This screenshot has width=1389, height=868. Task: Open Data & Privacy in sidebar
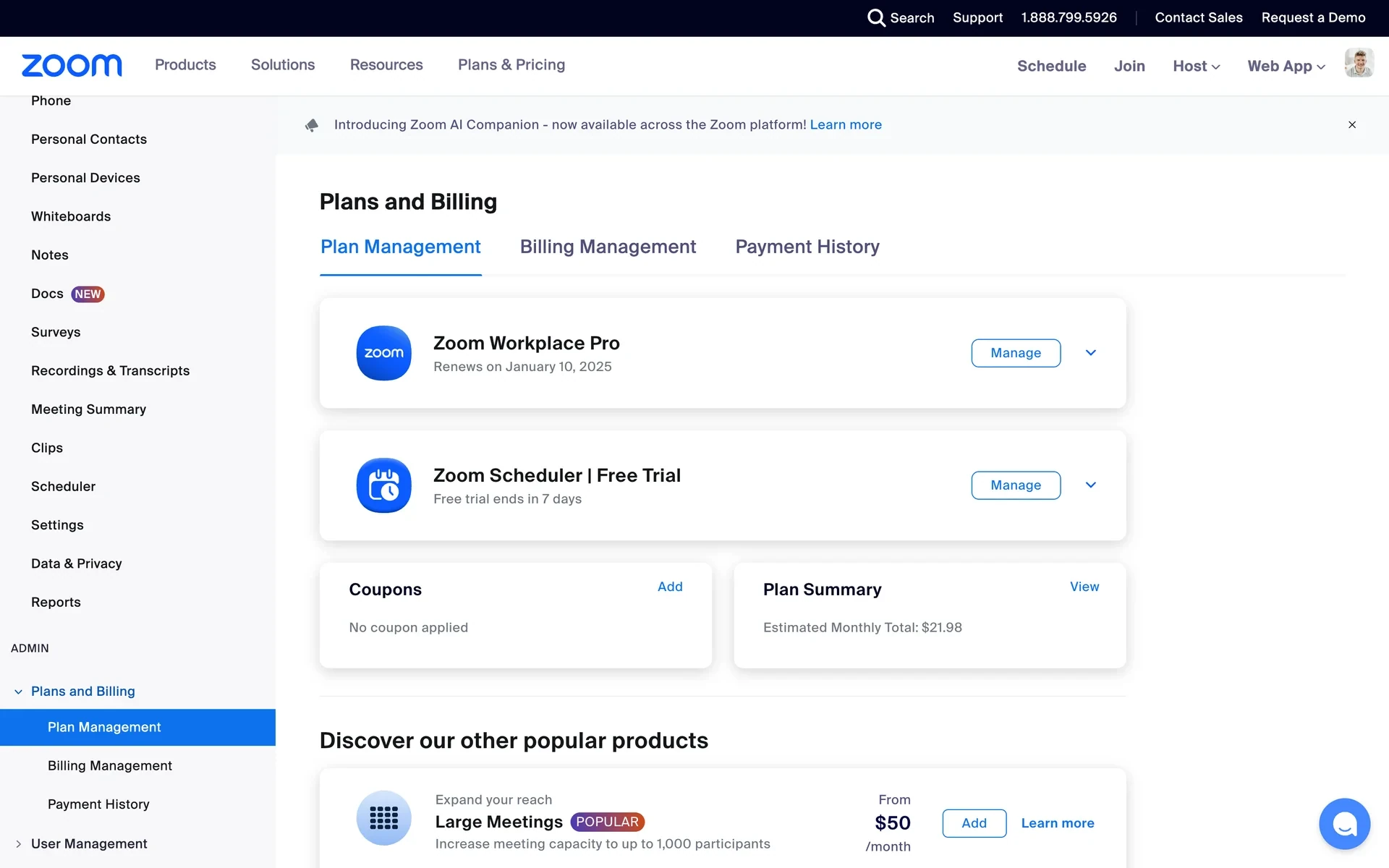pos(76,563)
